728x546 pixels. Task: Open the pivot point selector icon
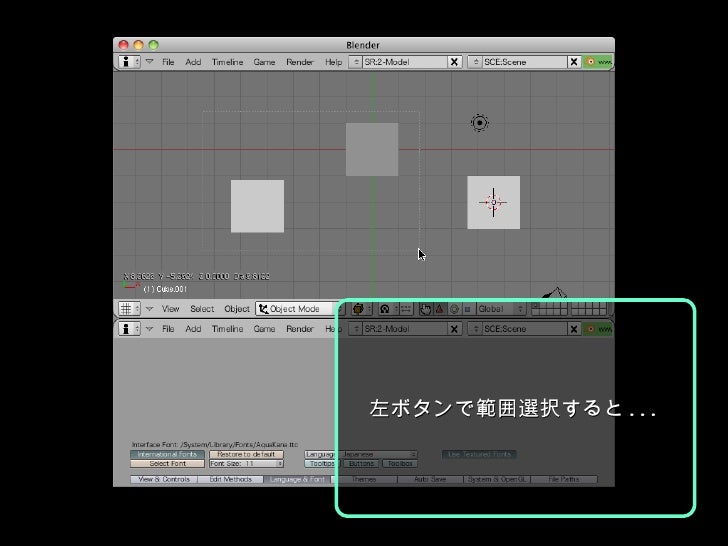[x=388, y=309]
